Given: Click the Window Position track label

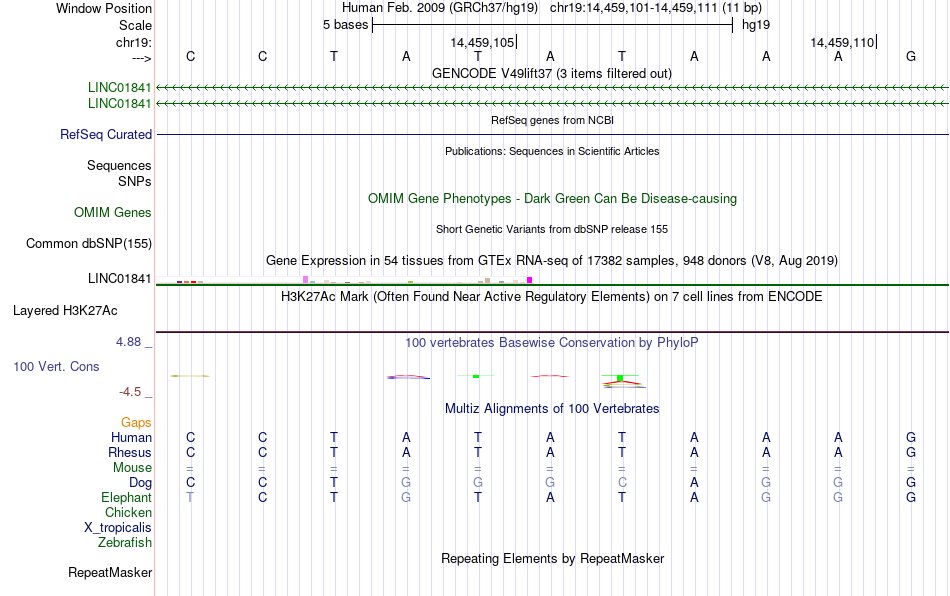Looking at the screenshot, I should pos(104,8).
